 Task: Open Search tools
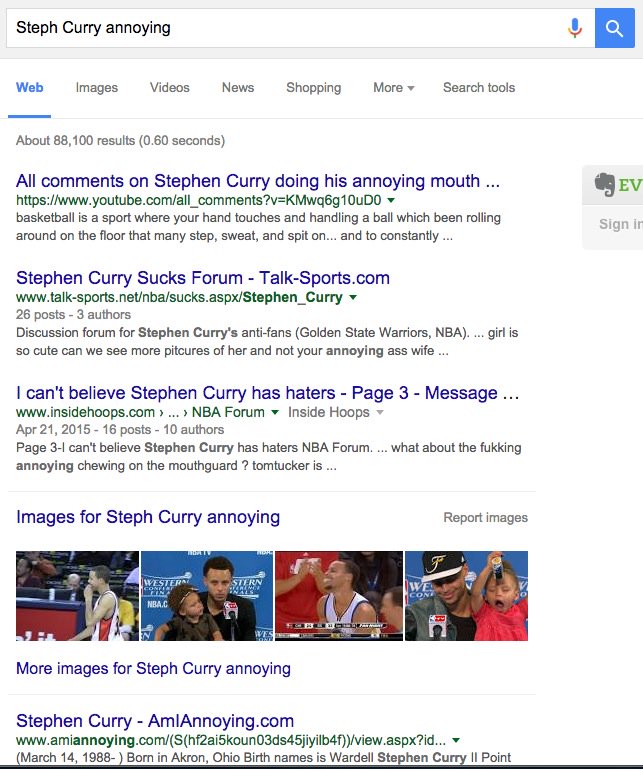click(x=479, y=88)
